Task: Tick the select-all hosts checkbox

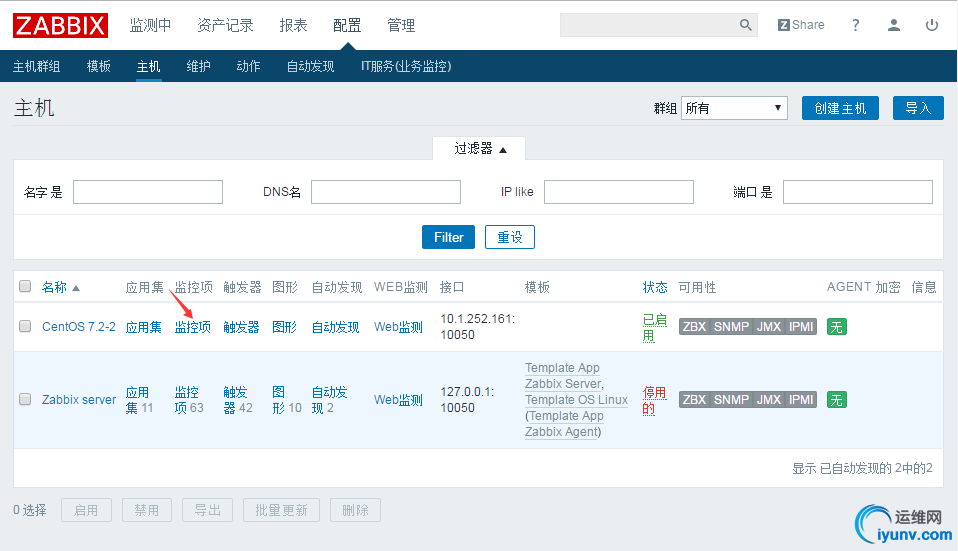Action: point(25,286)
